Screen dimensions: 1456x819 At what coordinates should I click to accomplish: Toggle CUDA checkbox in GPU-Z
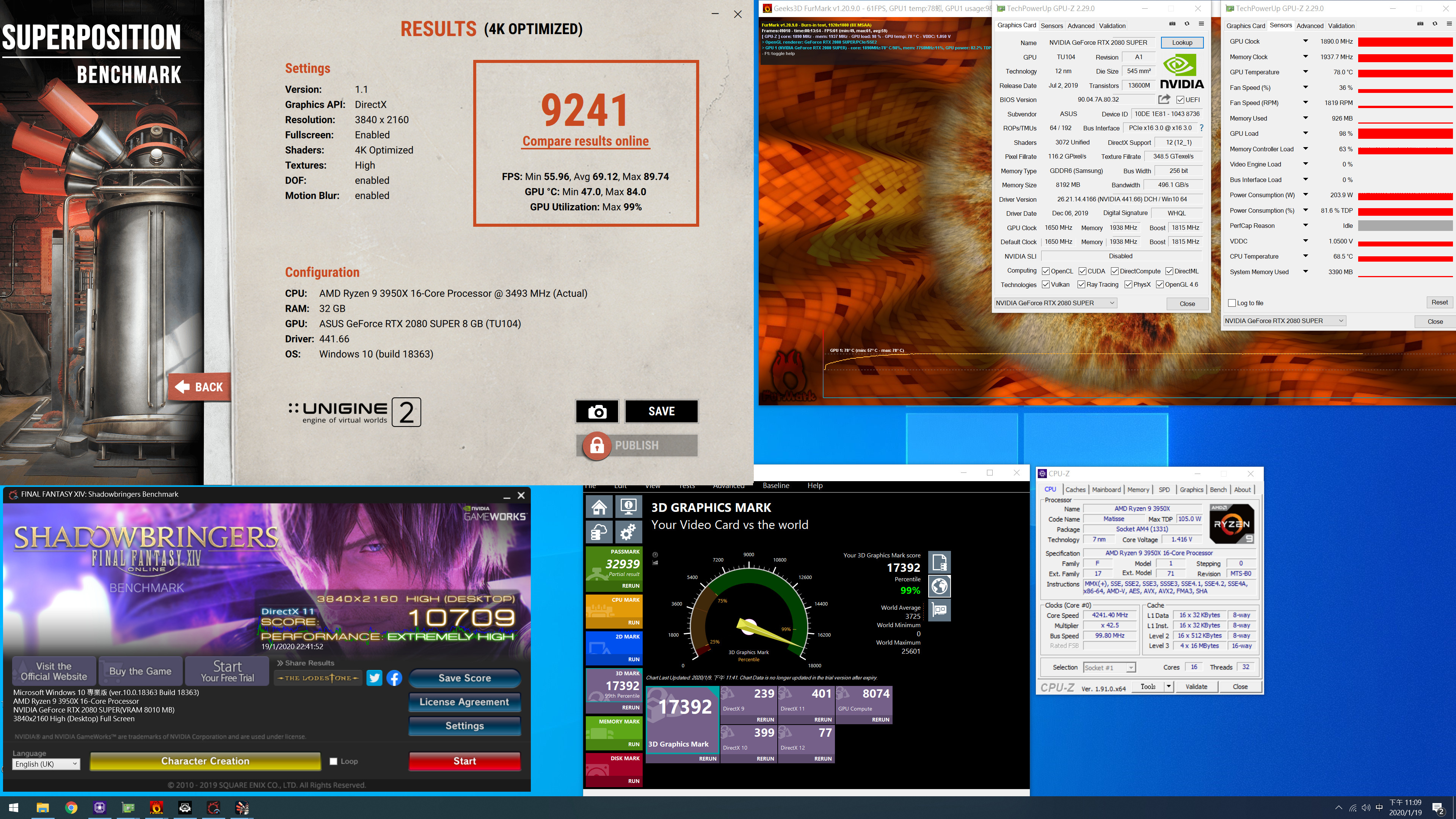click(x=1083, y=271)
